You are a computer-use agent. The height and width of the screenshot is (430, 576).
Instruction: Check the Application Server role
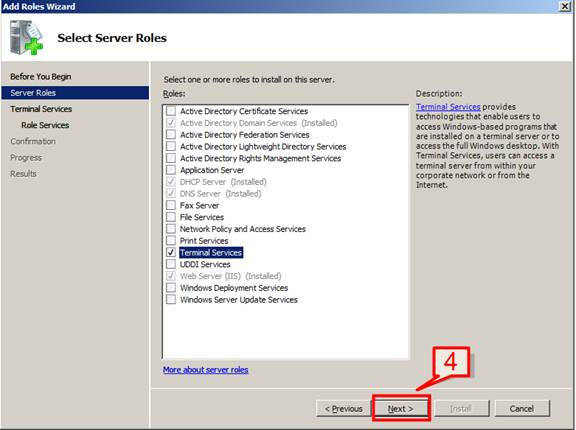coord(171,170)
